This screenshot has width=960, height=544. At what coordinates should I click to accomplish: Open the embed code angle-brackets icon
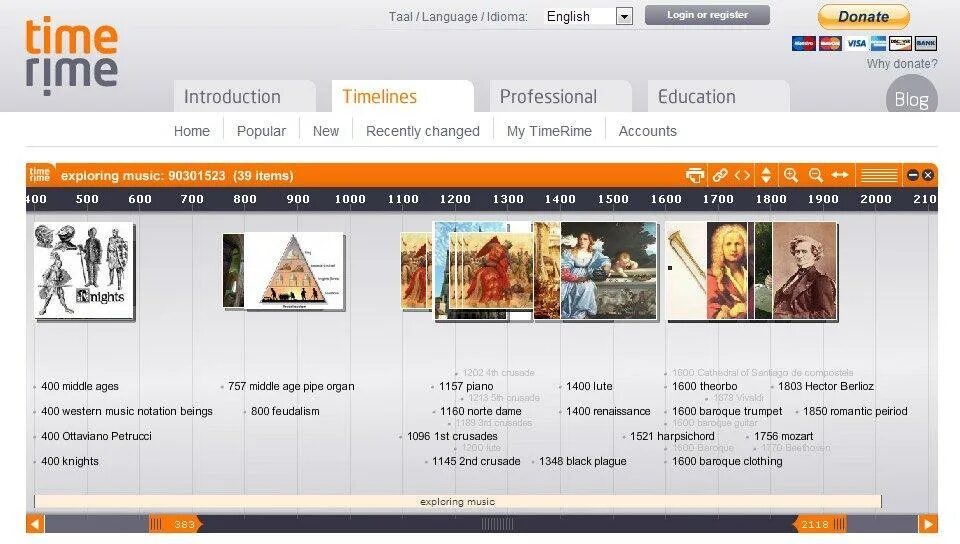click(x=742, y=176)
